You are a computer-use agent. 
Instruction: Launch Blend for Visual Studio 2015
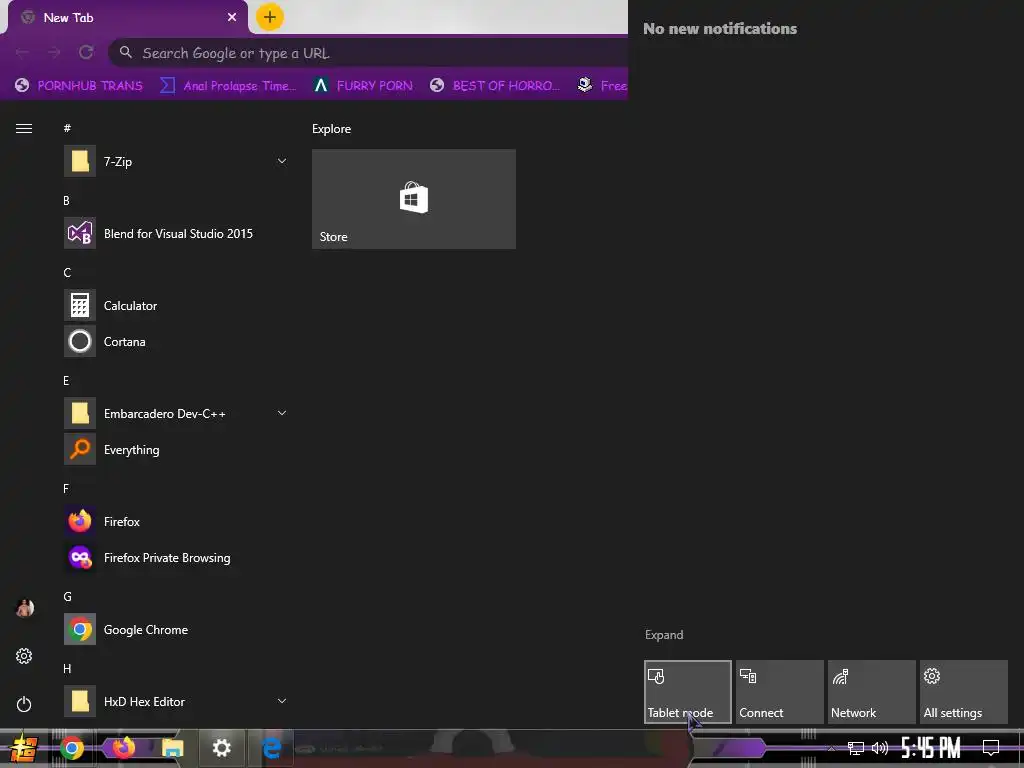176,233
